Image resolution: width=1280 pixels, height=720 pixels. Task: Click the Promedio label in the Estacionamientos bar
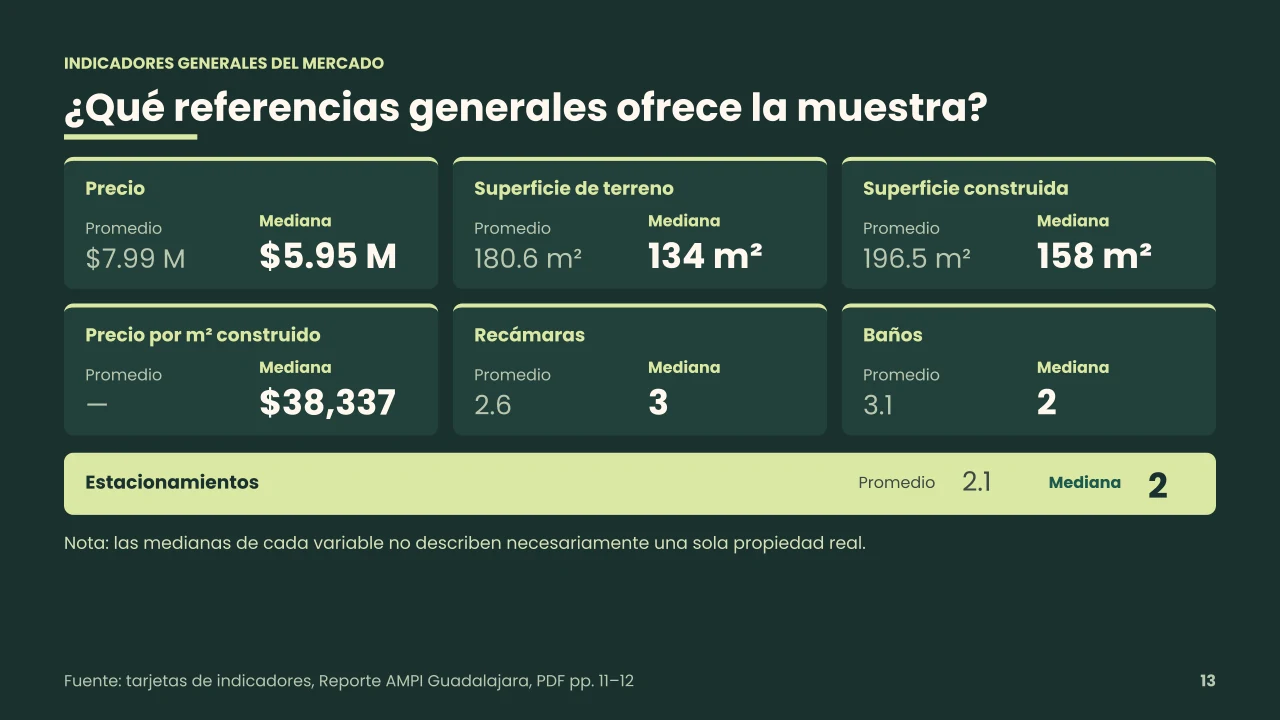(897, 483)
